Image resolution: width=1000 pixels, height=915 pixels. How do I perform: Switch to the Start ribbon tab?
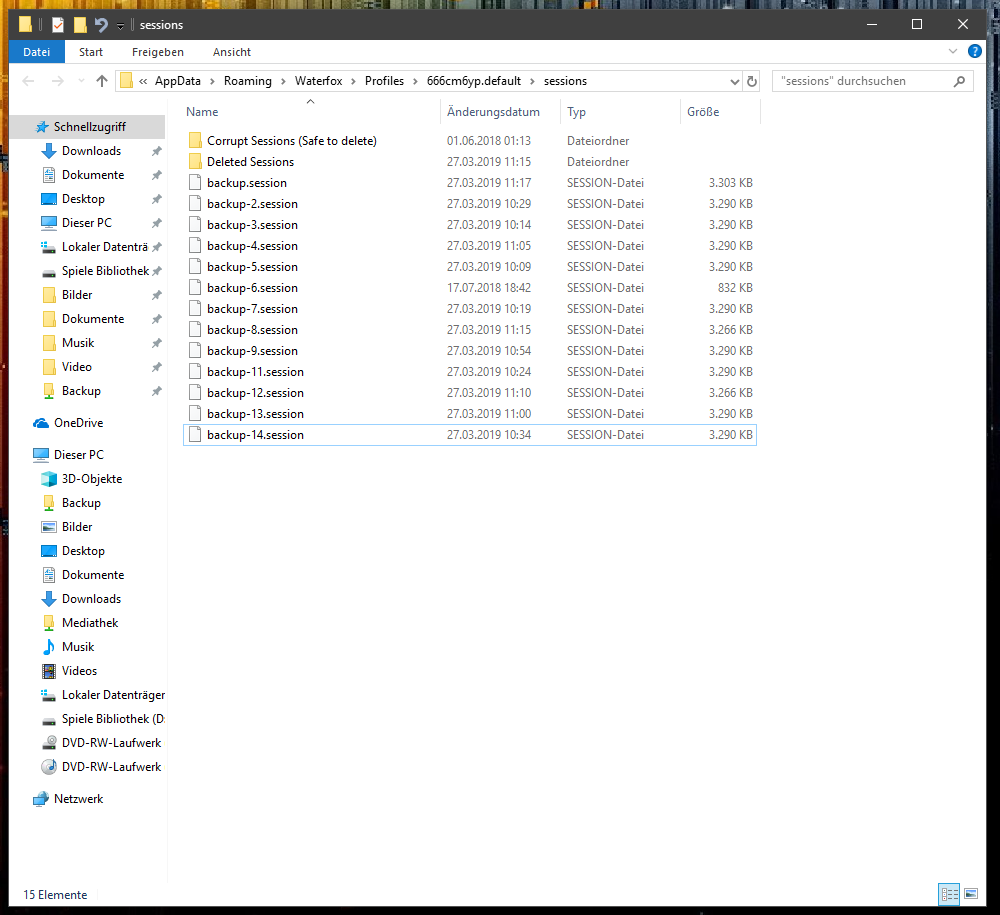(91, 52)
